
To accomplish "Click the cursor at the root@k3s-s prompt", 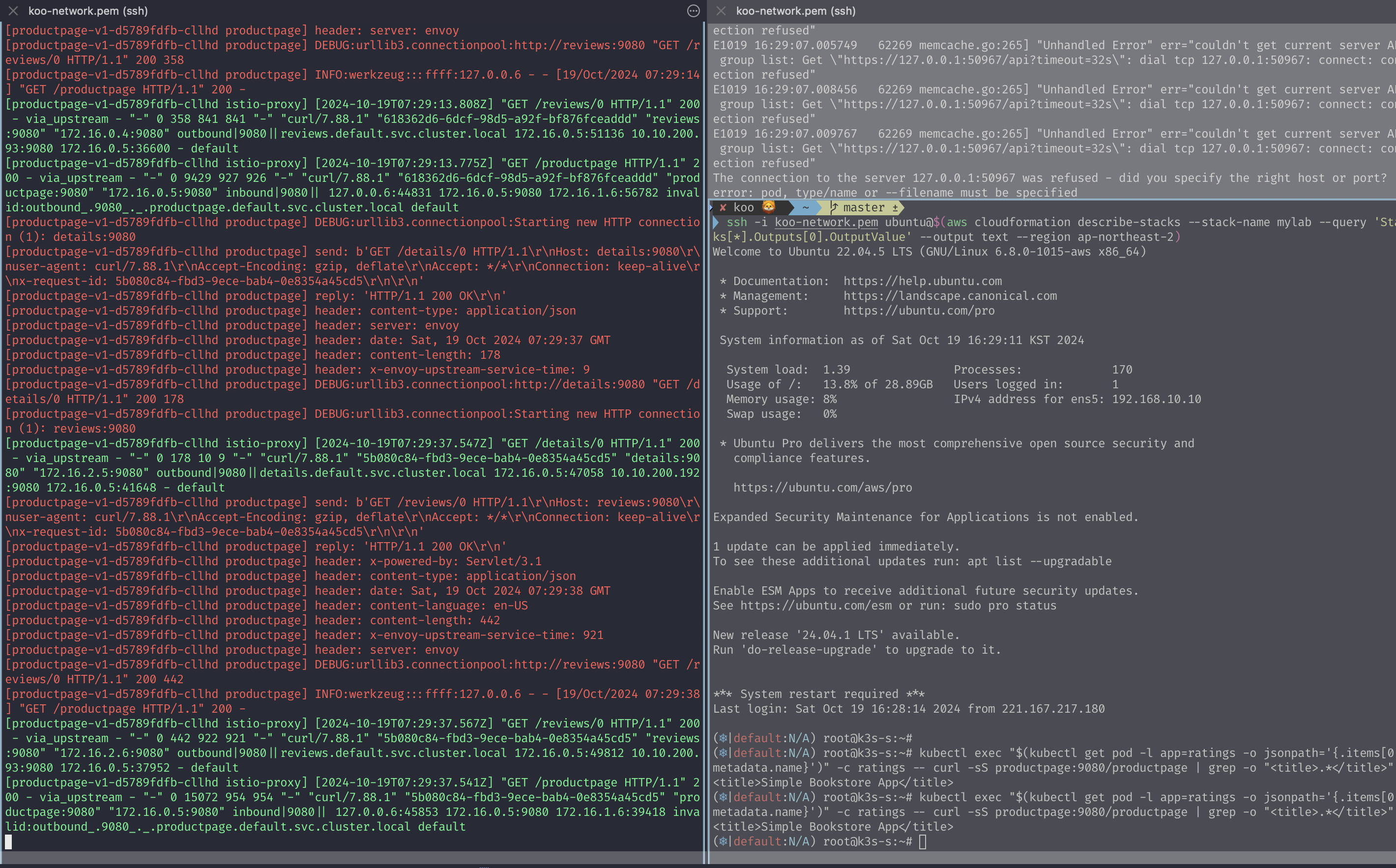I will click(923, 841).
